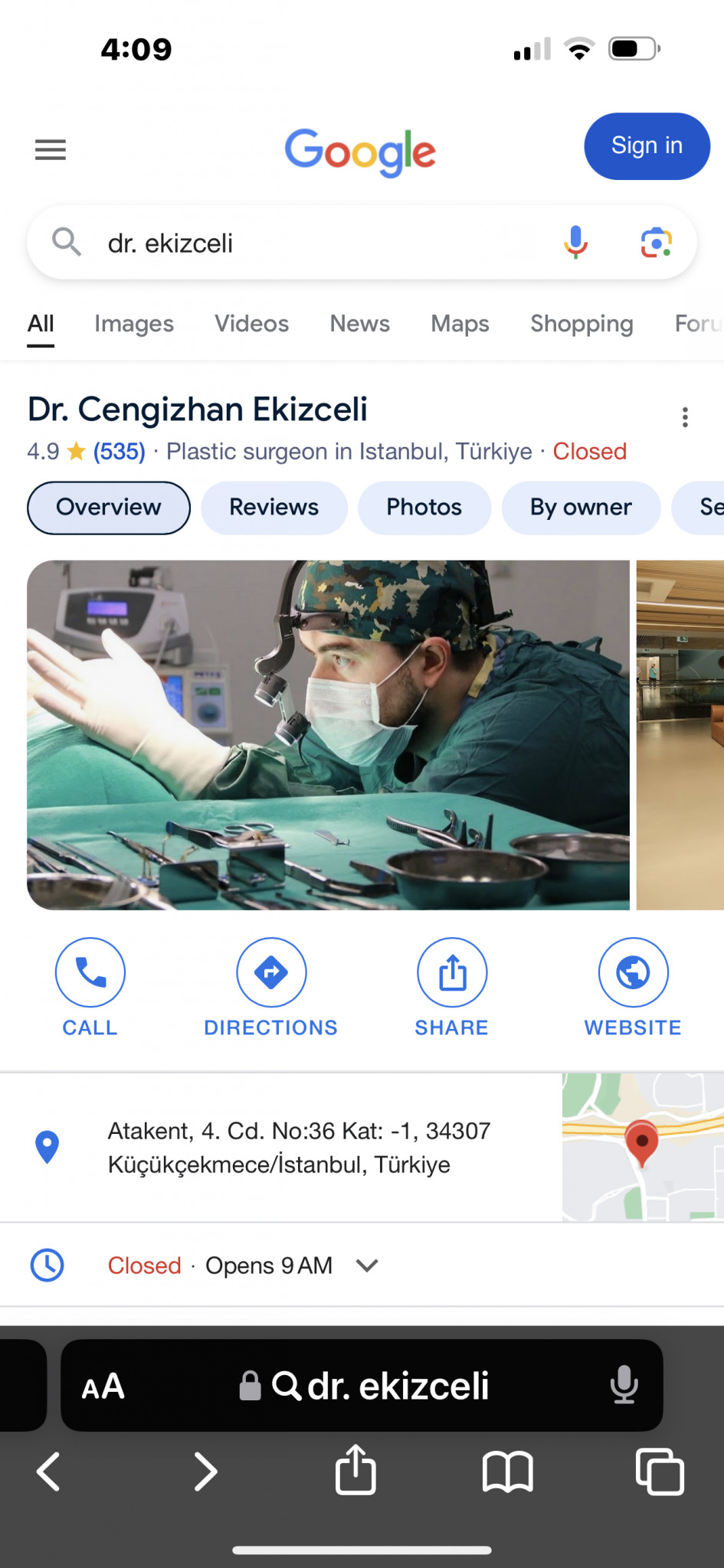Viewport: 724px width, 1568px height.
Task: Select the Reviews chip
Action: (x=274, y=508)
